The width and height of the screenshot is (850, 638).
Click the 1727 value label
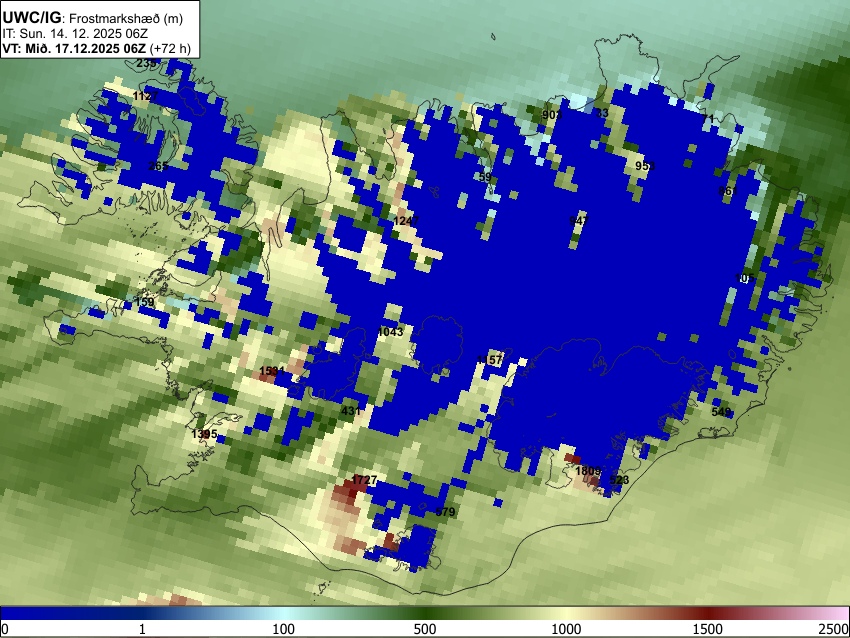click(364, 480)
